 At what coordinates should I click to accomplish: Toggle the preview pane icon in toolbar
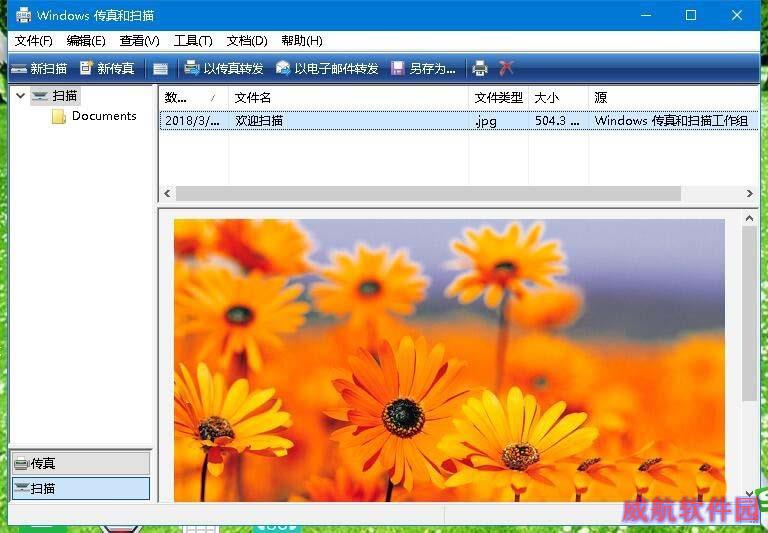pos(160,69)
